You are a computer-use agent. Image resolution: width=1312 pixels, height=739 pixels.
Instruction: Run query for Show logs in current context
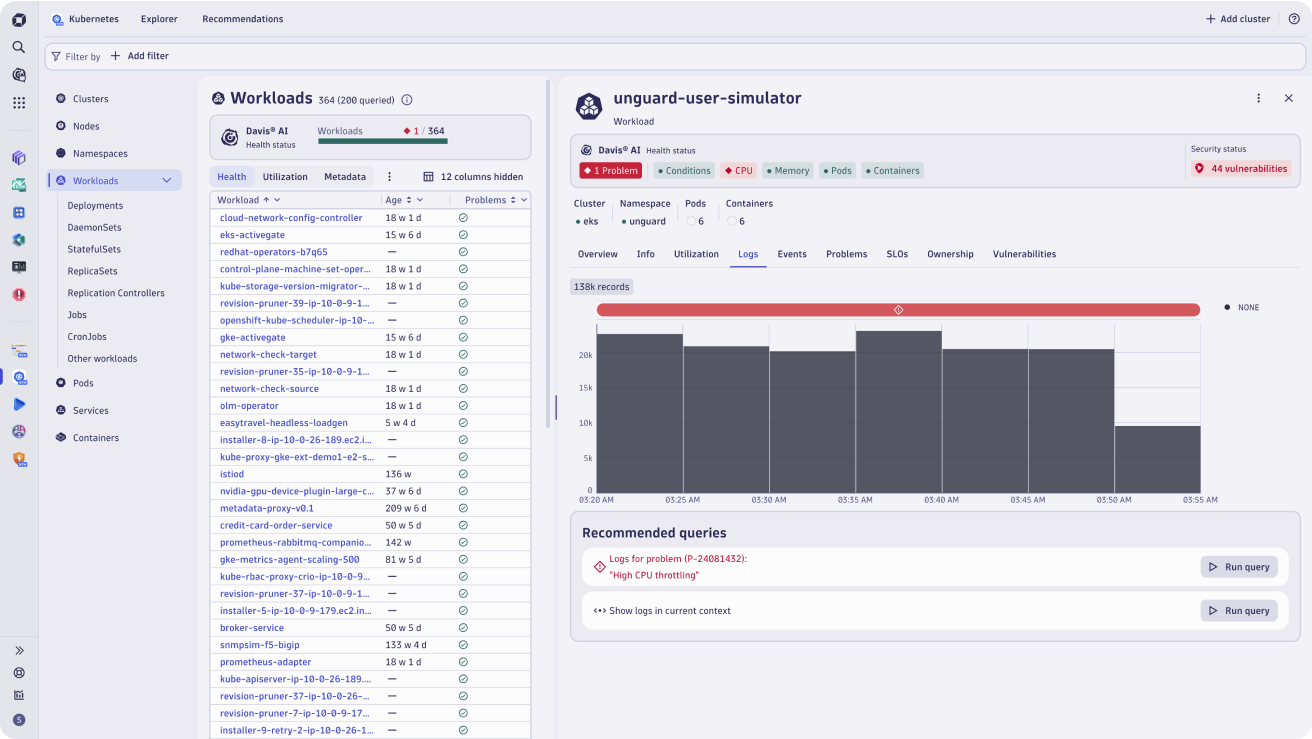[1239, 610]
